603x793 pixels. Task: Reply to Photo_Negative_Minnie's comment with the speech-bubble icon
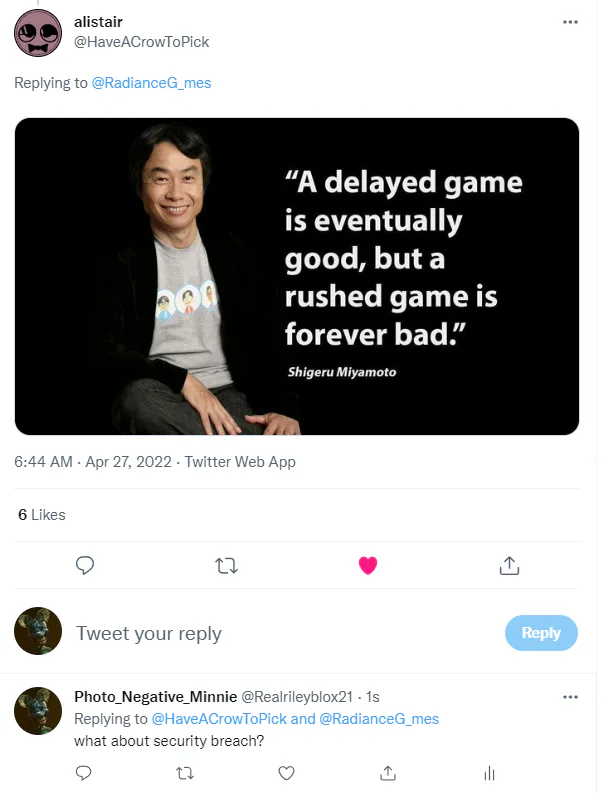pos(84,773)
